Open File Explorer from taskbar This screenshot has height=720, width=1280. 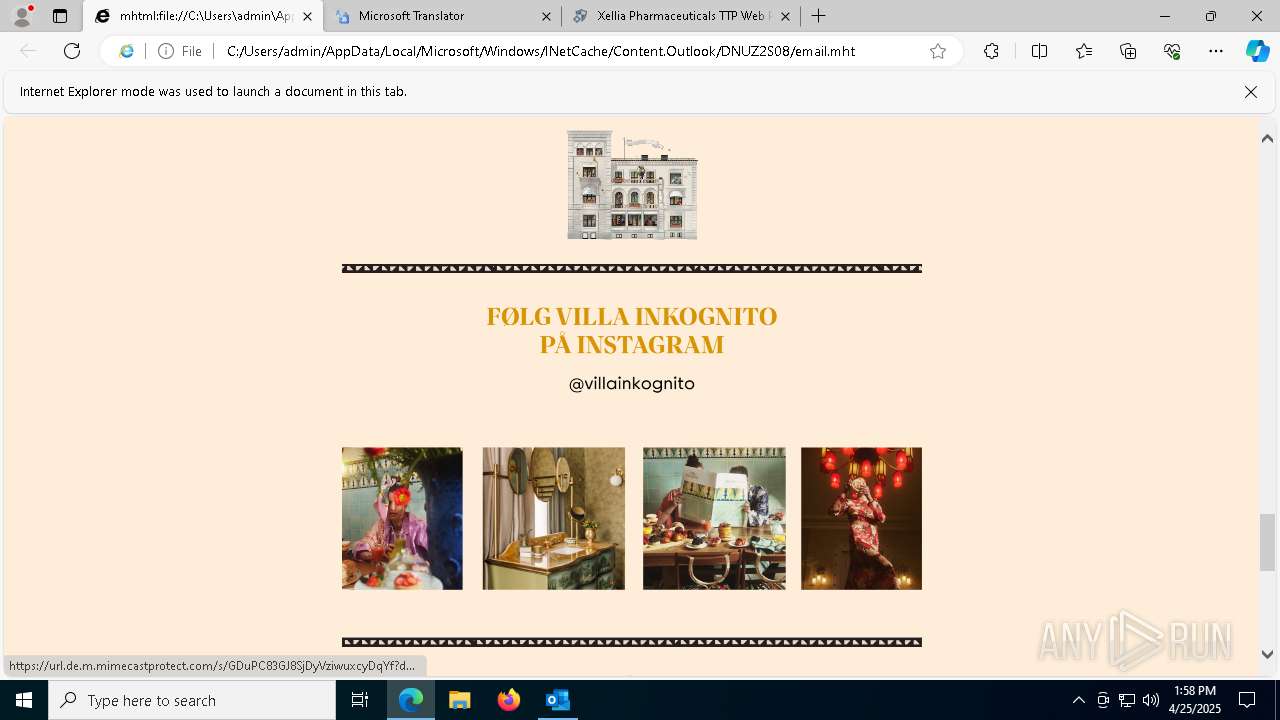pyautogui.click(x=459, y=700)
